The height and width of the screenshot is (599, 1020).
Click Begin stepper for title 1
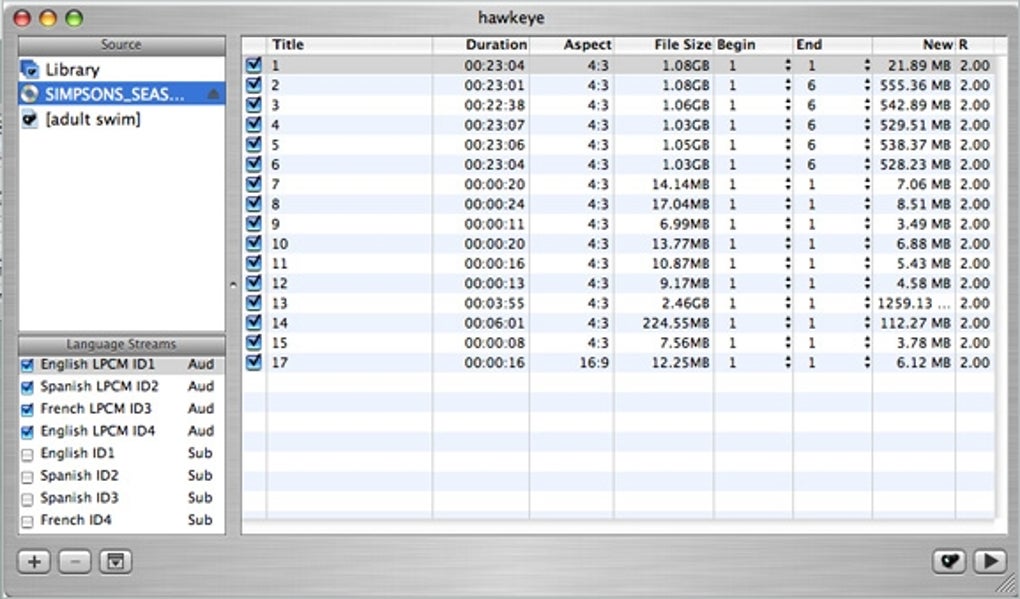[x=788, y=65]
